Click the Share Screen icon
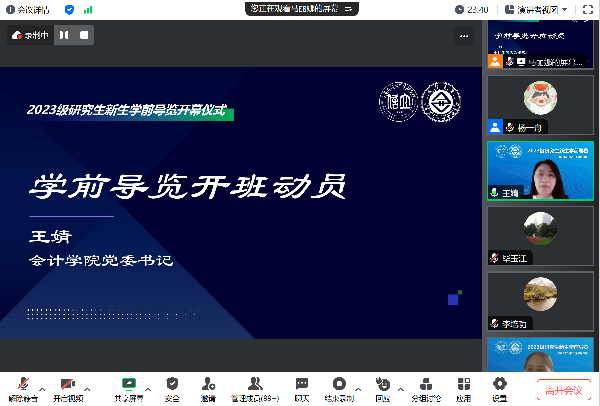 click(x=128, y=384)
